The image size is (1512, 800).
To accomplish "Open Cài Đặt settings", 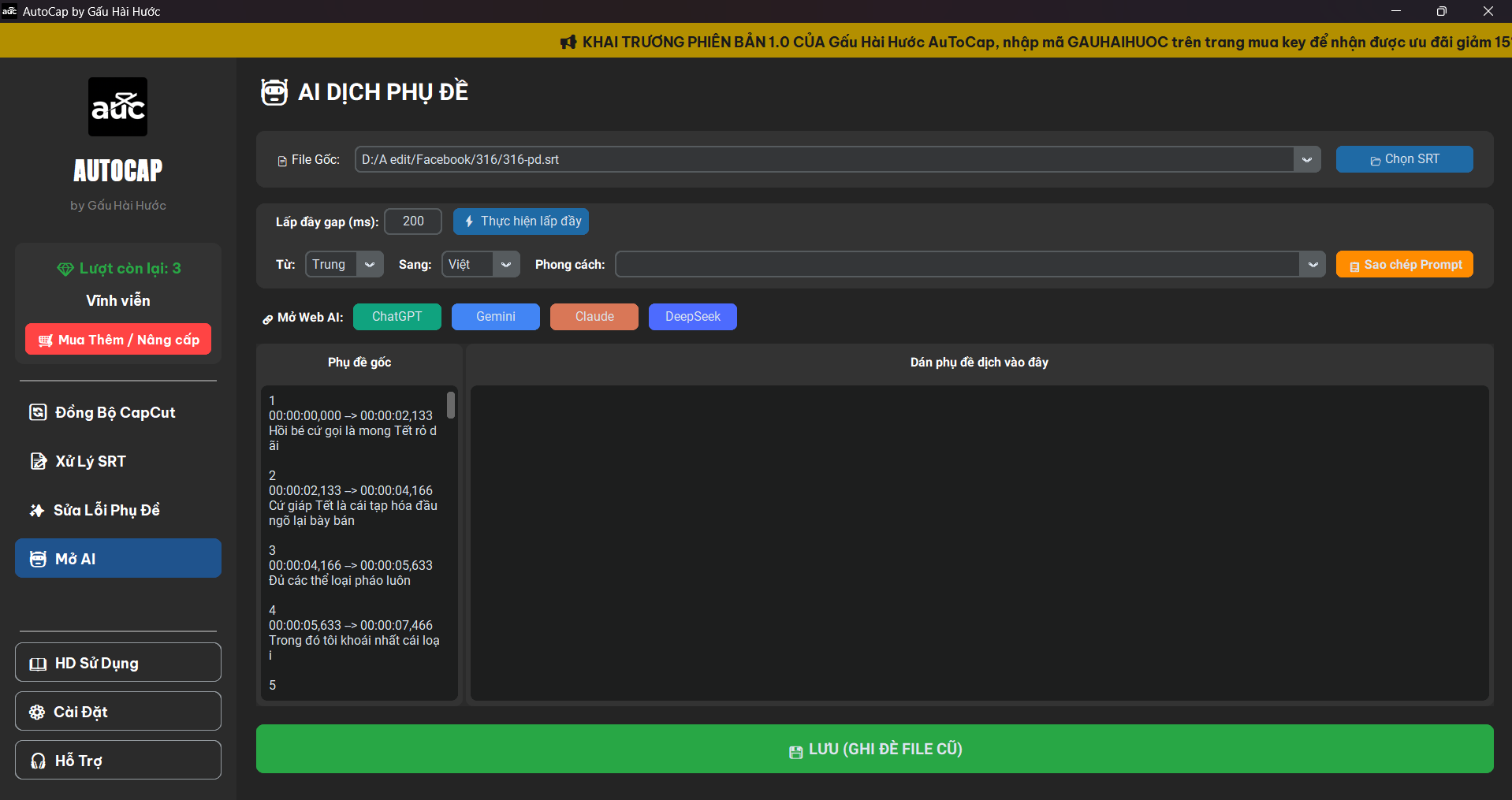I will tap(118, 711).
